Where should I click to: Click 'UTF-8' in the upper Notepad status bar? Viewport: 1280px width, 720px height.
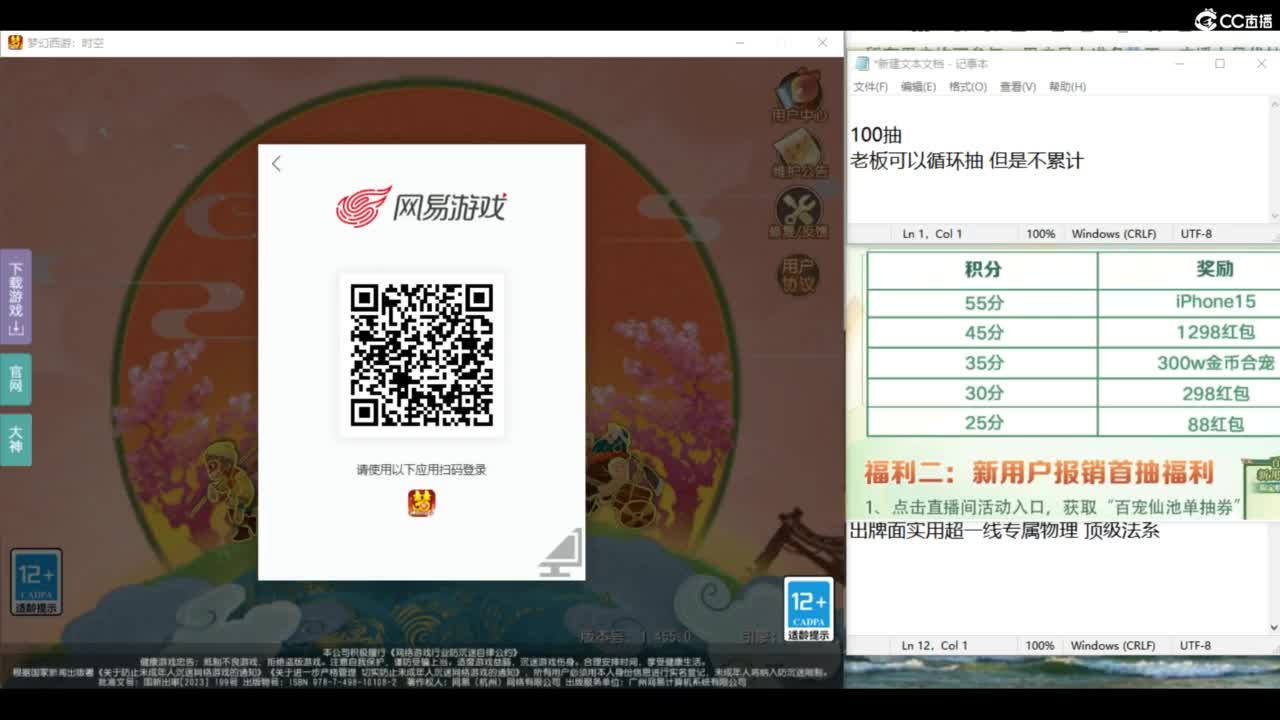[x=1196, y=234]
